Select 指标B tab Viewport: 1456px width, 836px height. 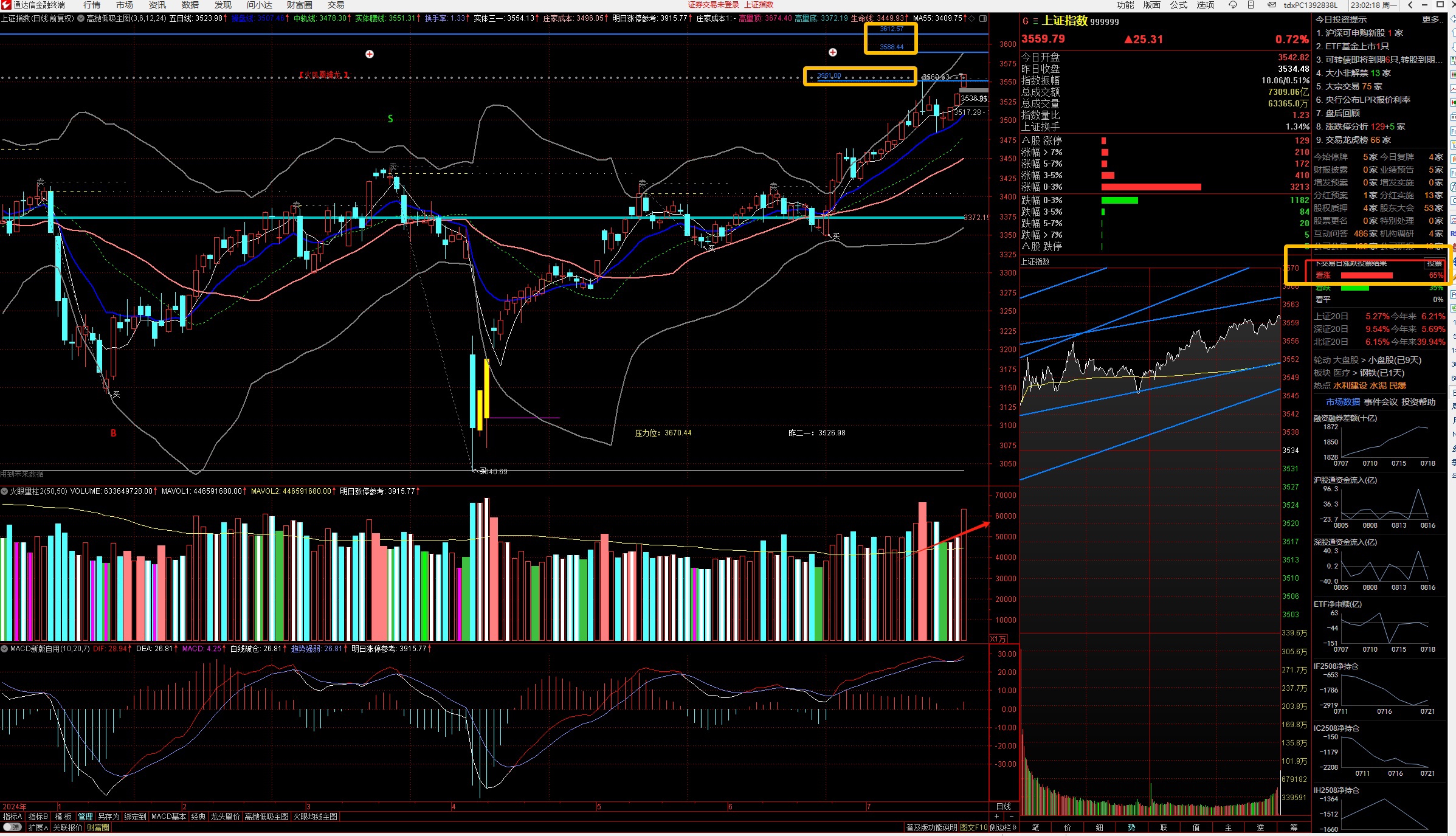pyautogui.click(x=38, y=817)
